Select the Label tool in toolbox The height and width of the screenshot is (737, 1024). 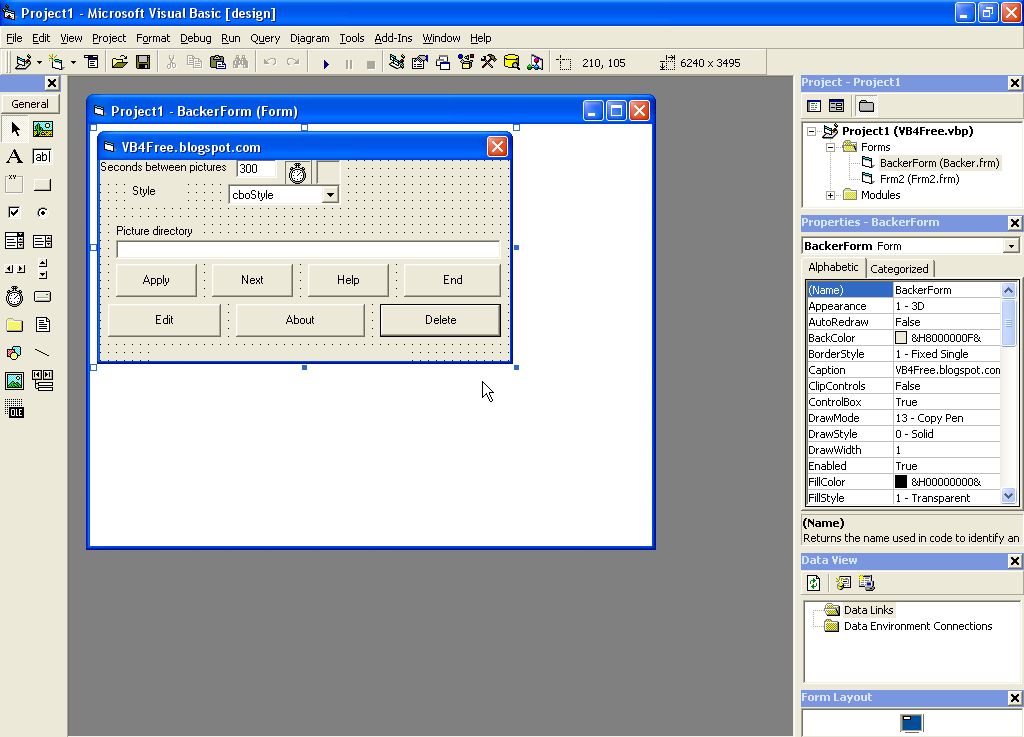coord(14,157)
